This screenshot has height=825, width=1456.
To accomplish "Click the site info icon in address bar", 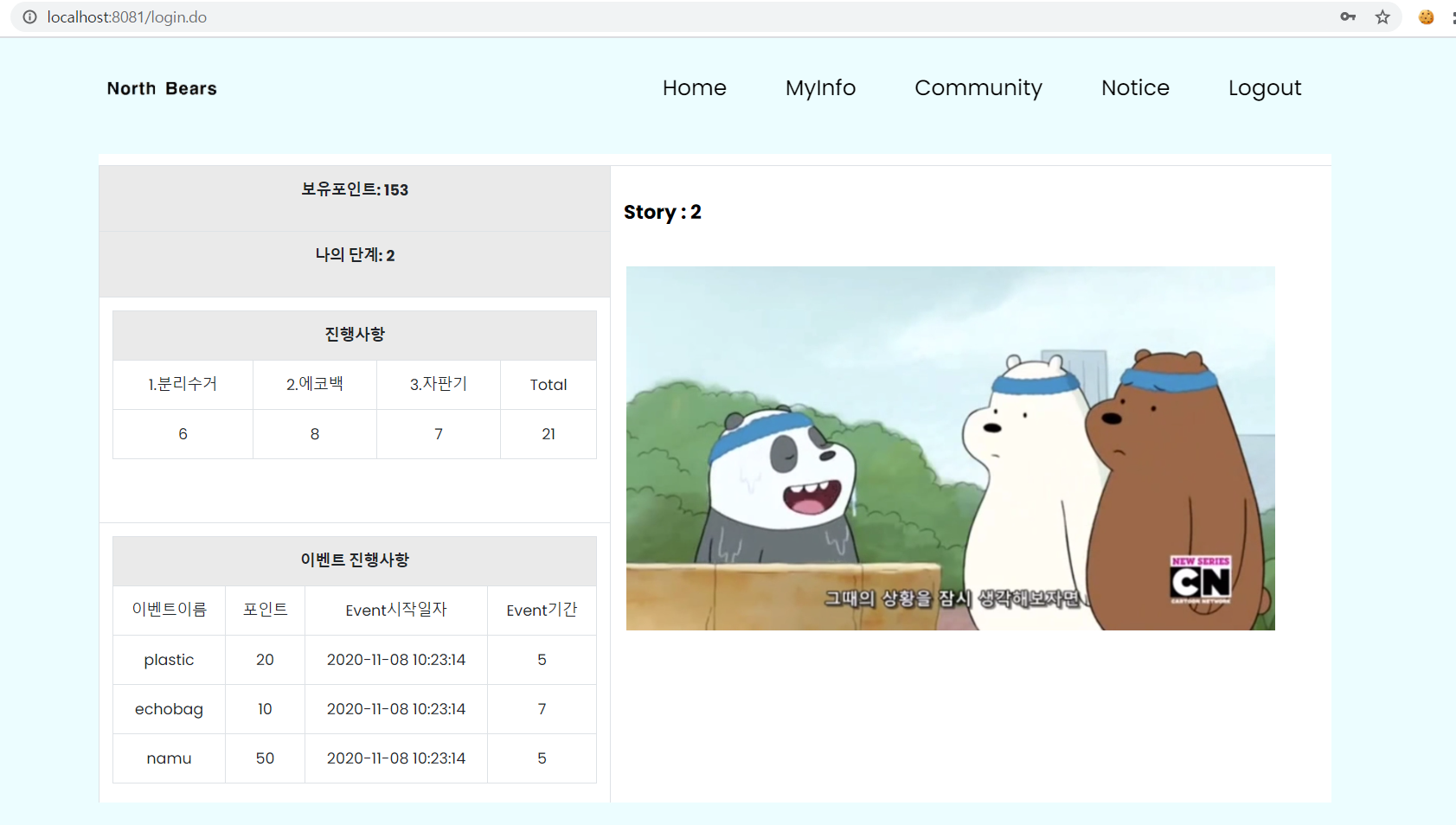I will pos(29,17).
